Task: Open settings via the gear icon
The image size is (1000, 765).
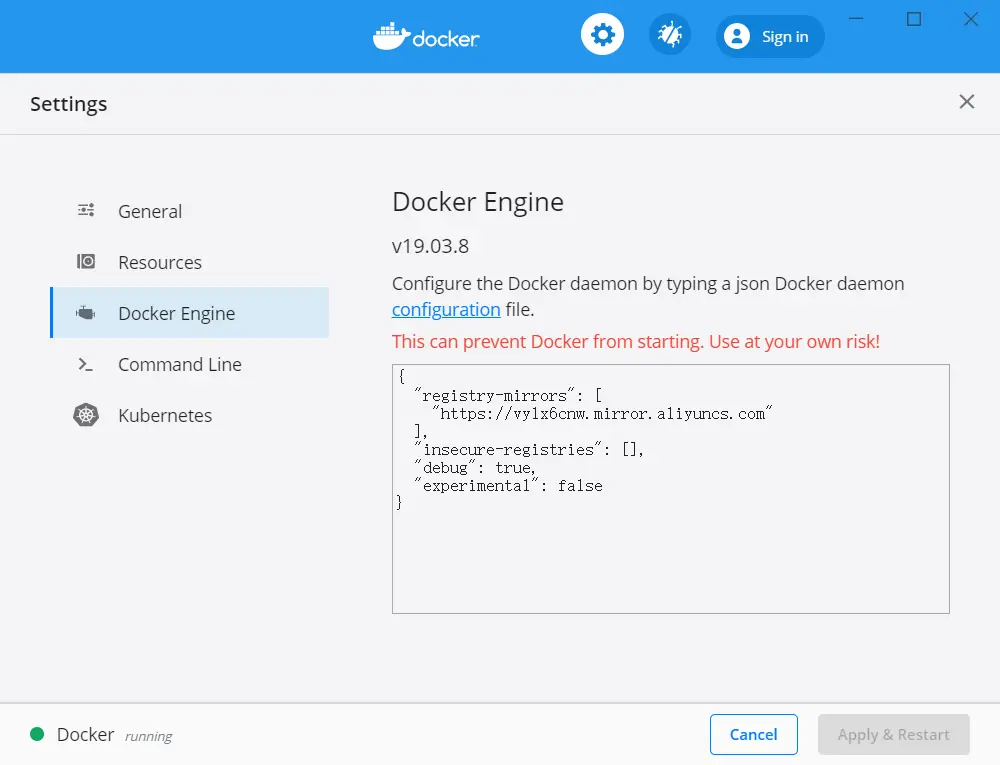Action: click(602, 34)
